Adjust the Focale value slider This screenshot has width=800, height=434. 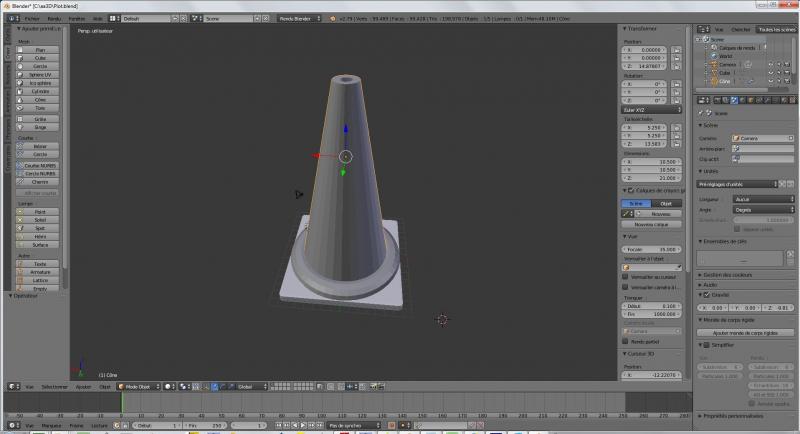(651, 249)
